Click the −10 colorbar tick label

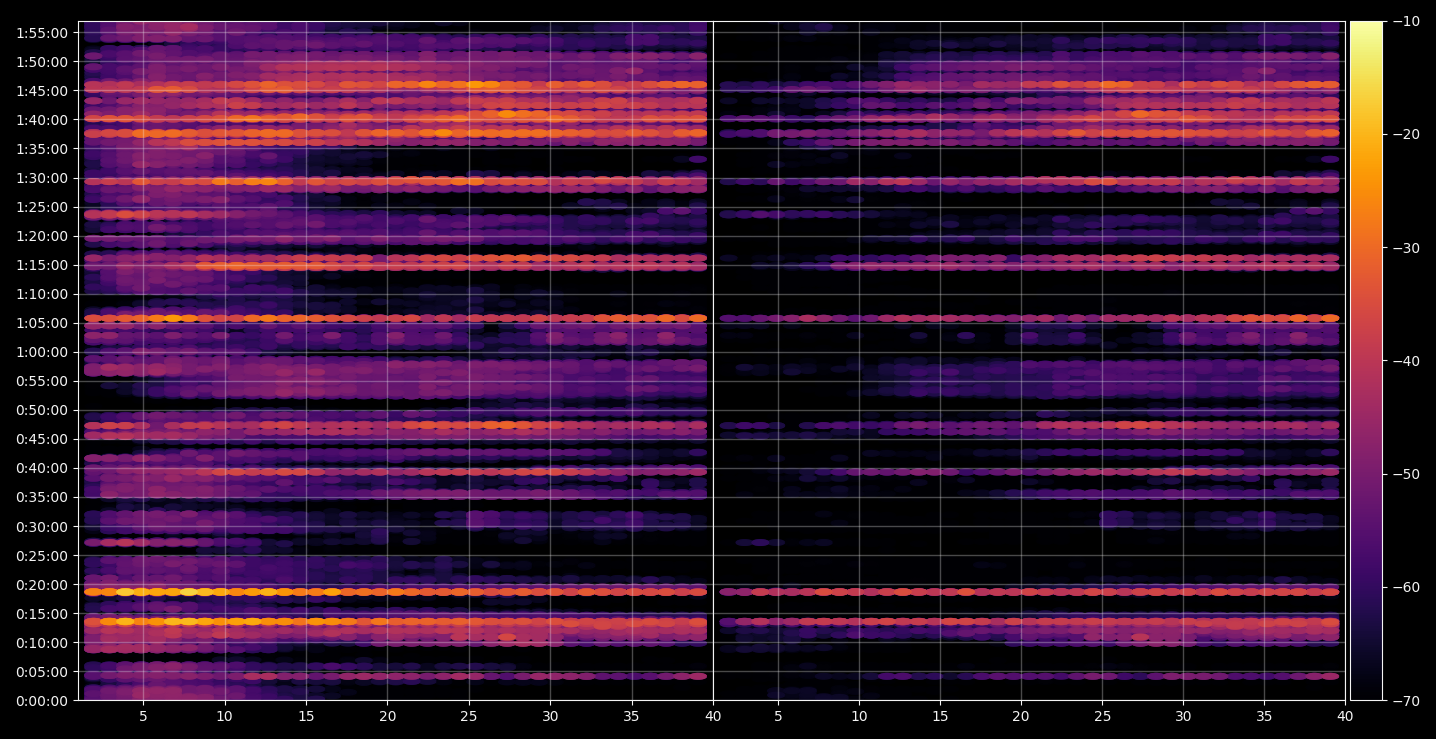[x=1406, y=21]
